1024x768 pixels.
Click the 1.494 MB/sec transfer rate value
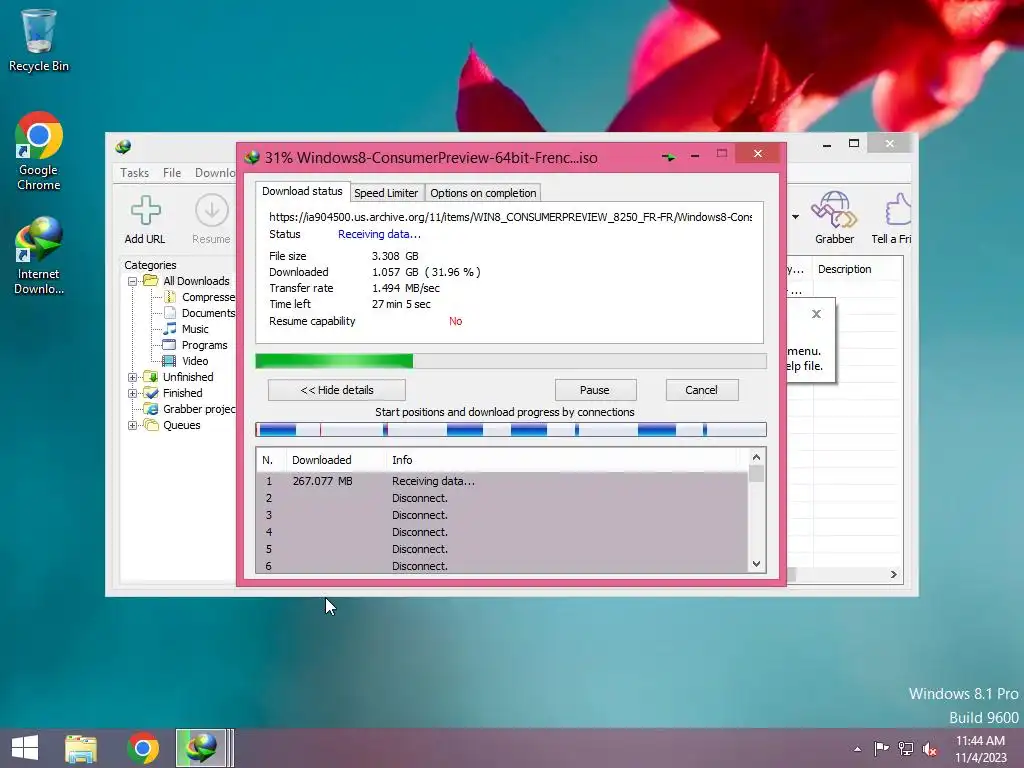(x=406, y=288)
